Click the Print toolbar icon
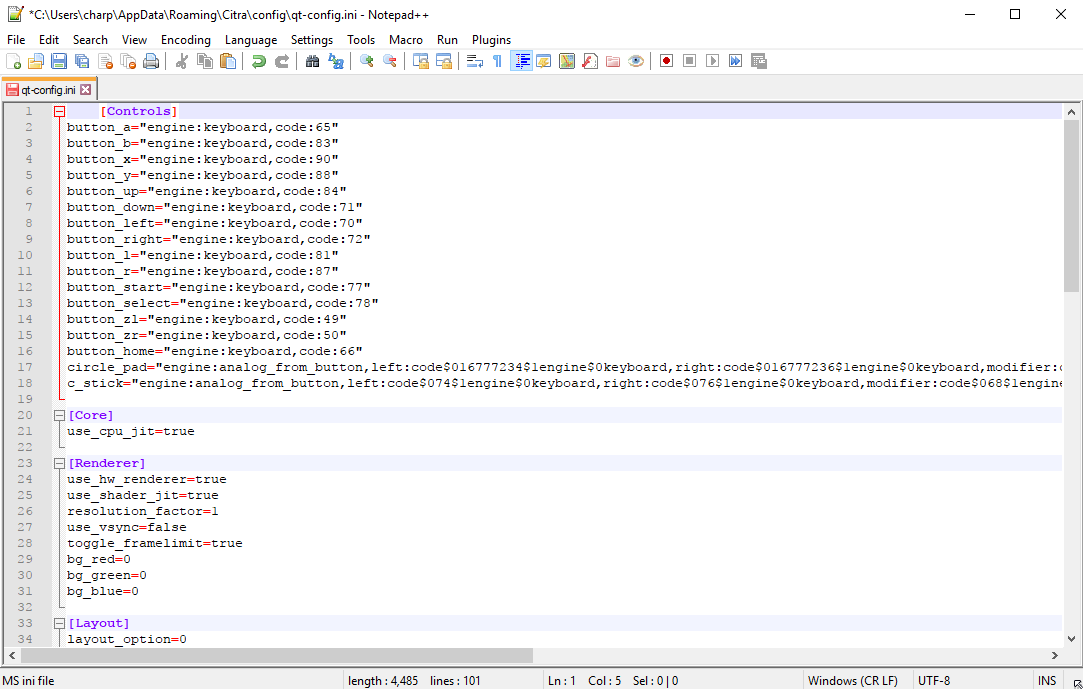The height and width of the screenshot is (689, 1083). [x=151, y=61]
